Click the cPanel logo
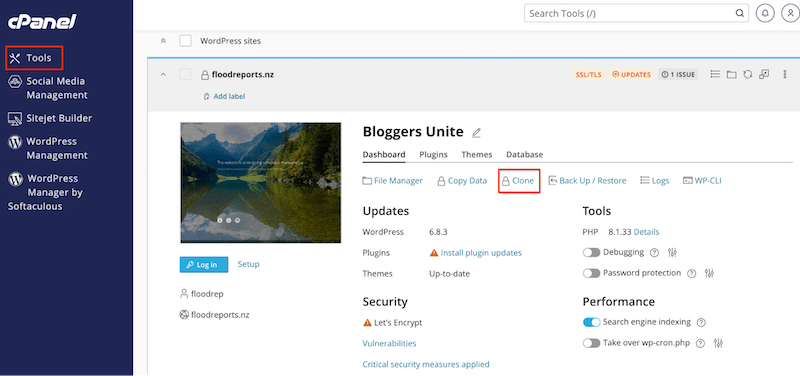This screenshot has height=376, width=800. (x=42, y=22)
